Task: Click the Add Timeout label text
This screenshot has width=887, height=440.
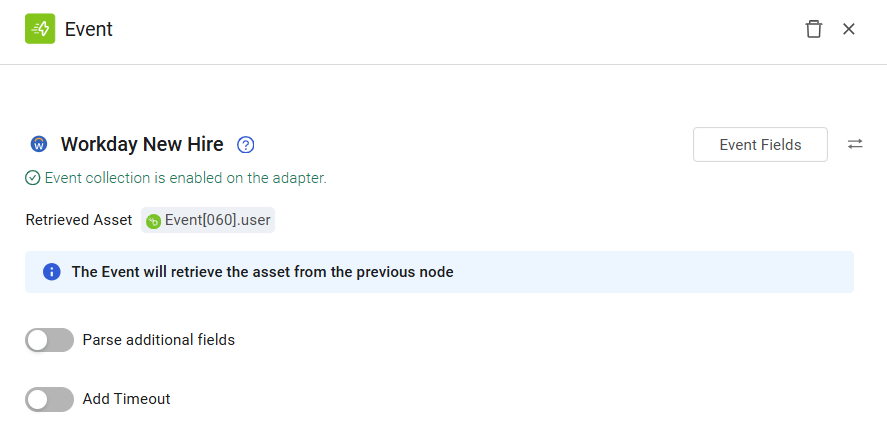Action: pos(127,399)
